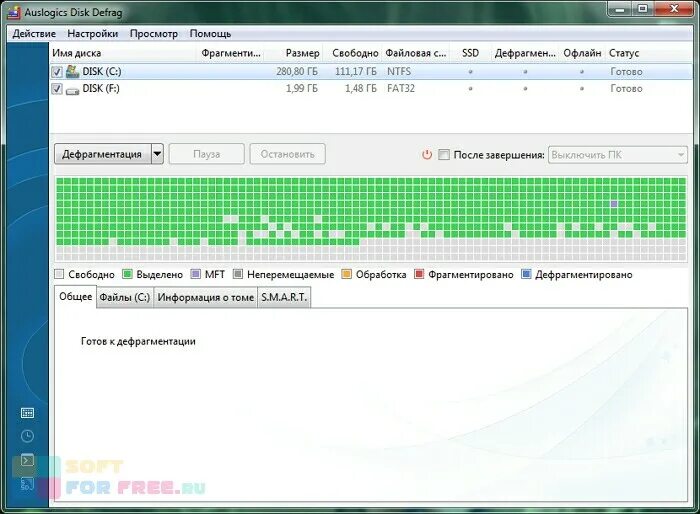700x514 pixels.
Task: Click the NTFS file system cell
Action: click(x=399, y=71)
